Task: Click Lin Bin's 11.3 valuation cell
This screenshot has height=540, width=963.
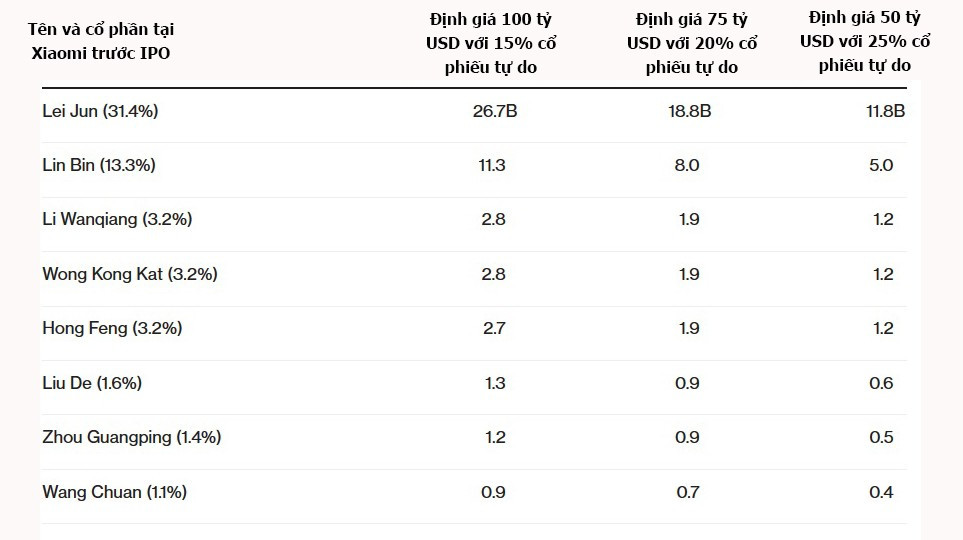Action: [494, 166]
